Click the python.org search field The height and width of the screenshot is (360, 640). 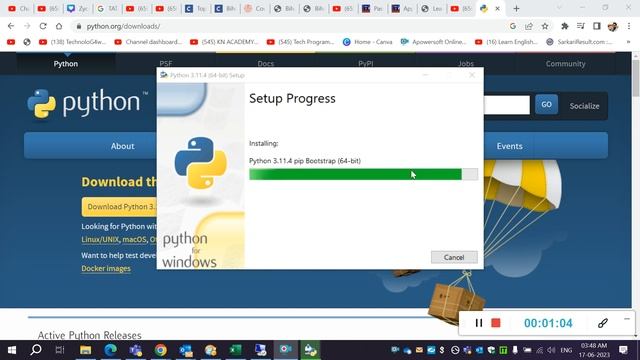point(507,105)
